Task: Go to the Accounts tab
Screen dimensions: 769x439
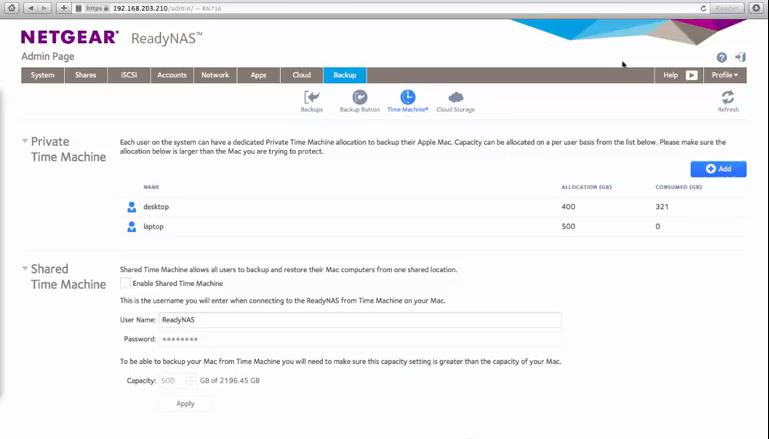Action: pyautogui.click(x=171, y=75)
